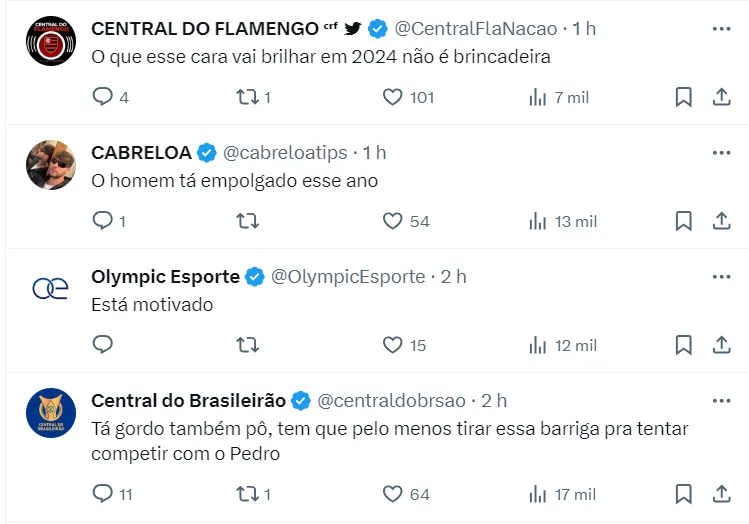Open the @cabreloatips handle link

(x=285, y=153)
